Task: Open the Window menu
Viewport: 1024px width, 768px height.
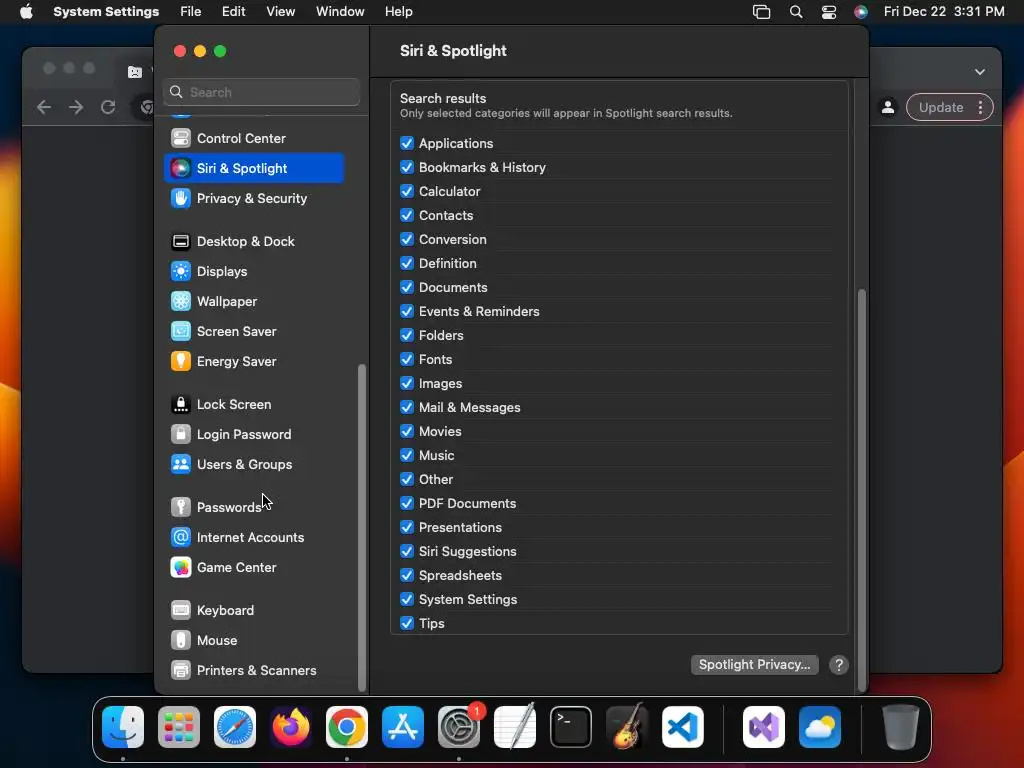Action: pos(340,12)
